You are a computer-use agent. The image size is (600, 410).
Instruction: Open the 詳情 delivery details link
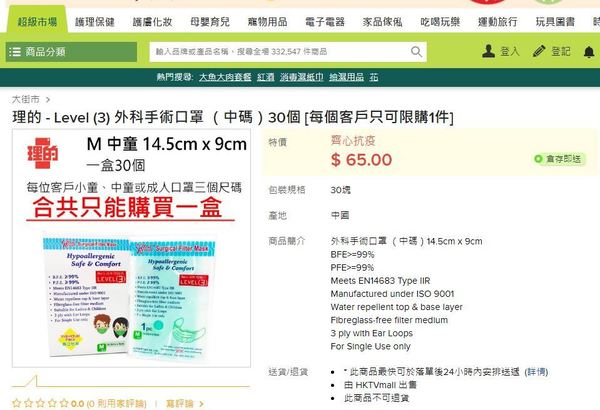(536, 372)
